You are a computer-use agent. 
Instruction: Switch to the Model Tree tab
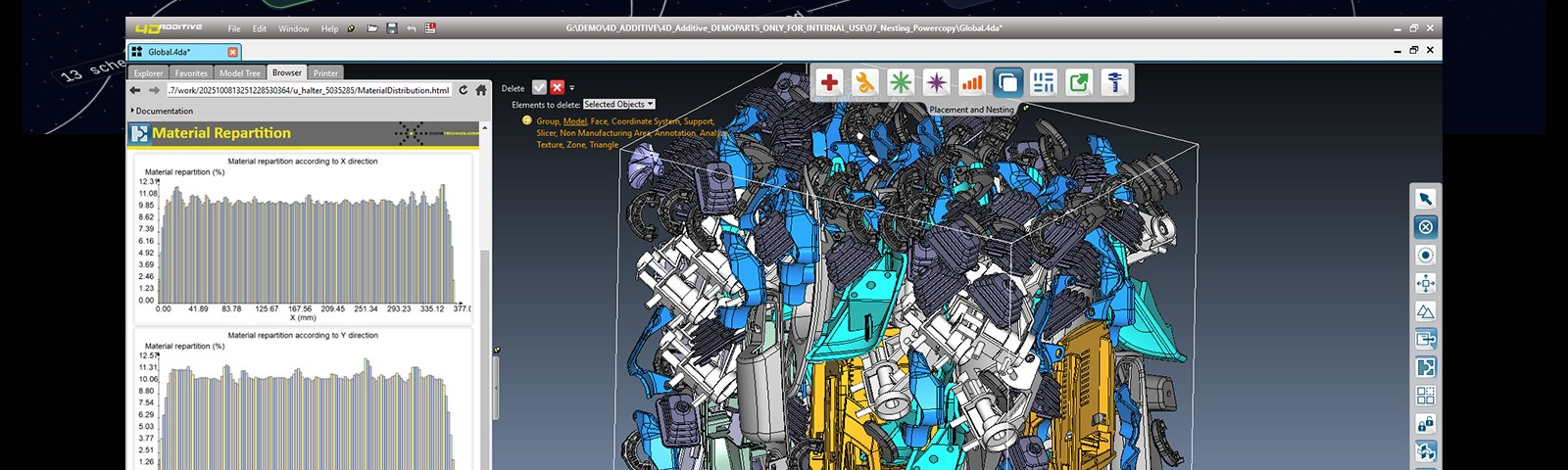tap(239, 73)
